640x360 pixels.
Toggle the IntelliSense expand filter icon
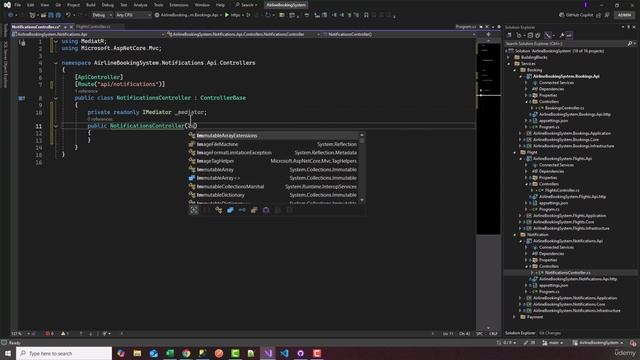tap(194, 210)
